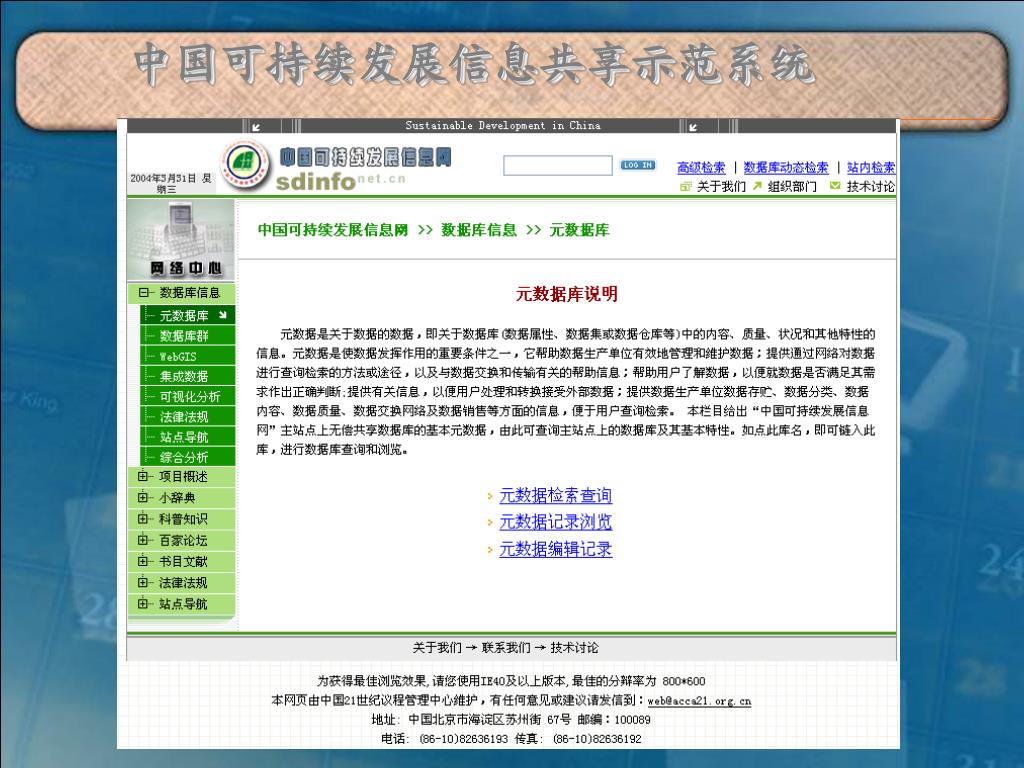
Task: Click the sdinfo round logo emblem
Action: click(245, 164)
